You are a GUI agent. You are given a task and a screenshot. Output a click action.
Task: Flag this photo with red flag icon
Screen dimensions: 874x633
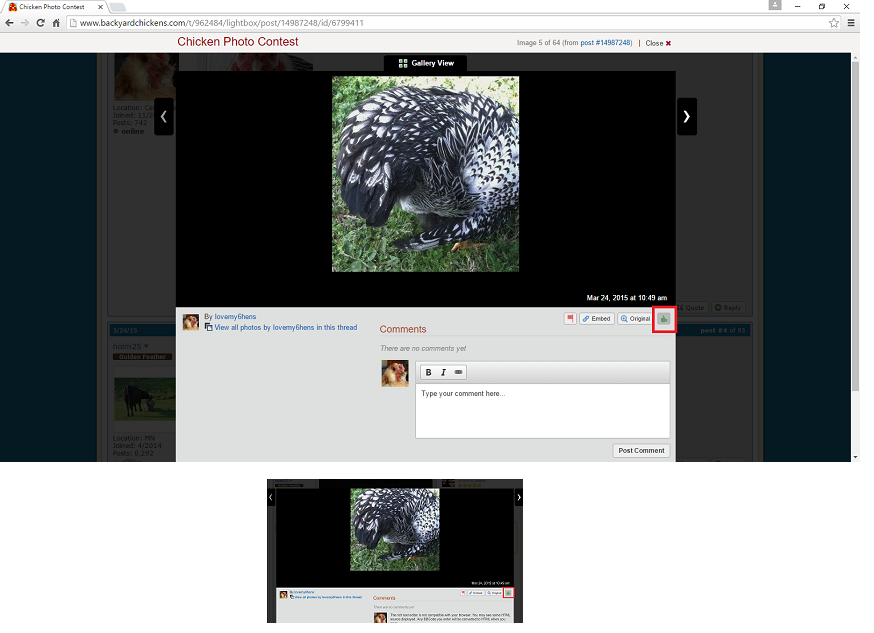(x=570, y=319)
